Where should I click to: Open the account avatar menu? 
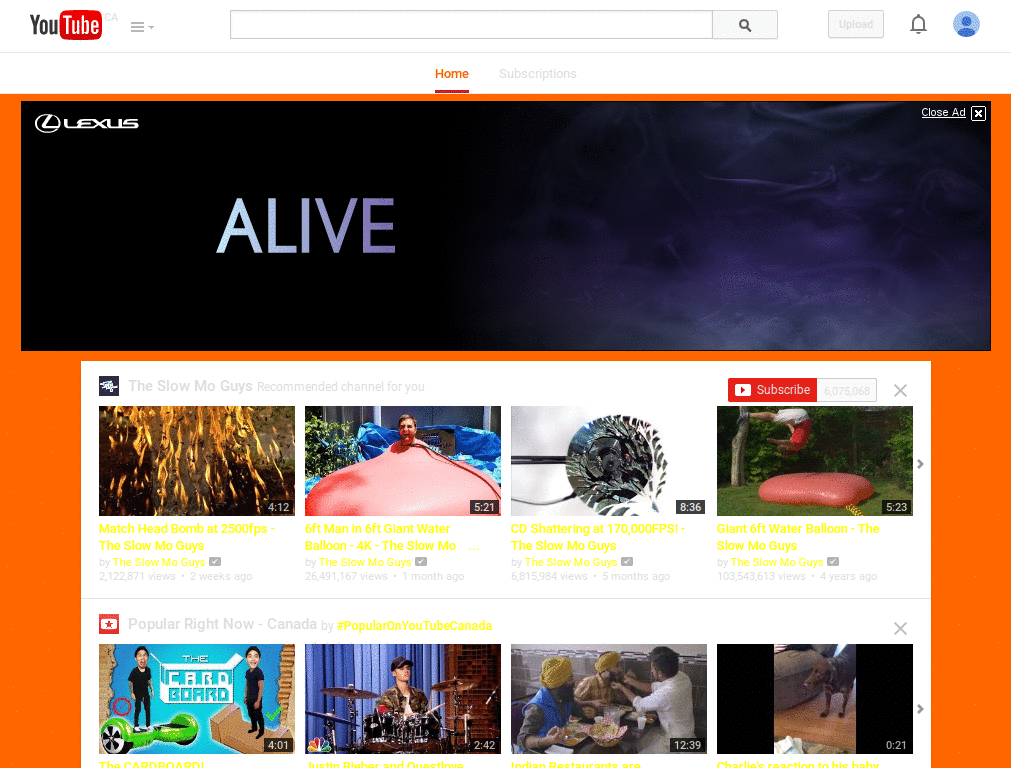(x=966, y=24)
